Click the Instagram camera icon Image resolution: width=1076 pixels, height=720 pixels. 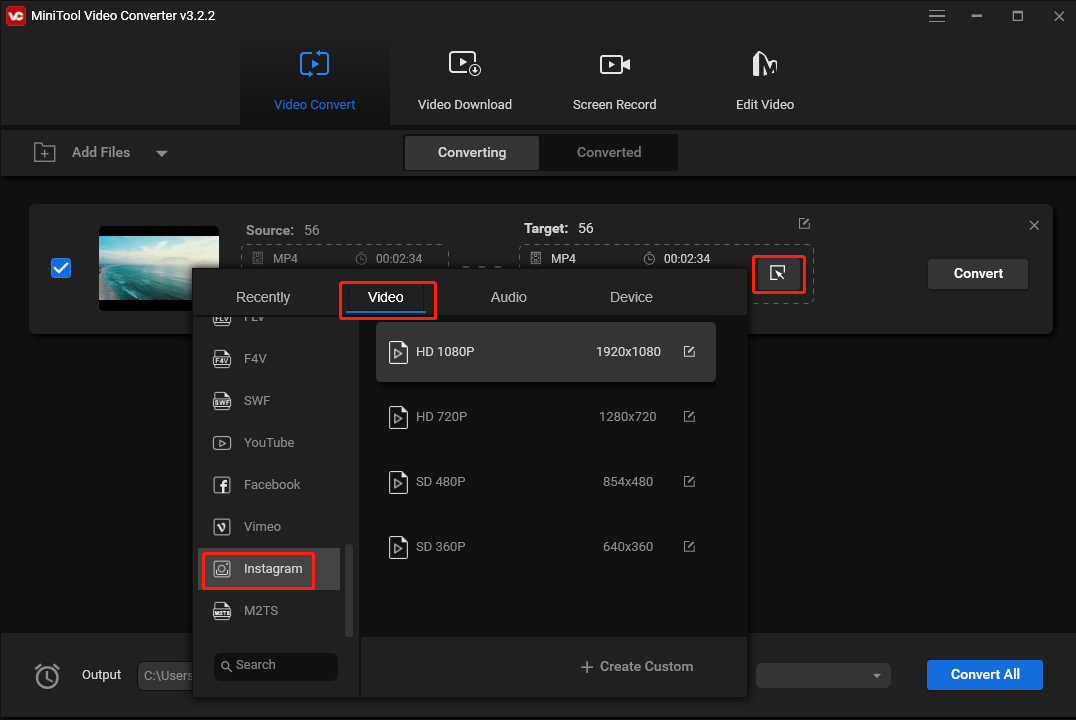coord(222,568)
